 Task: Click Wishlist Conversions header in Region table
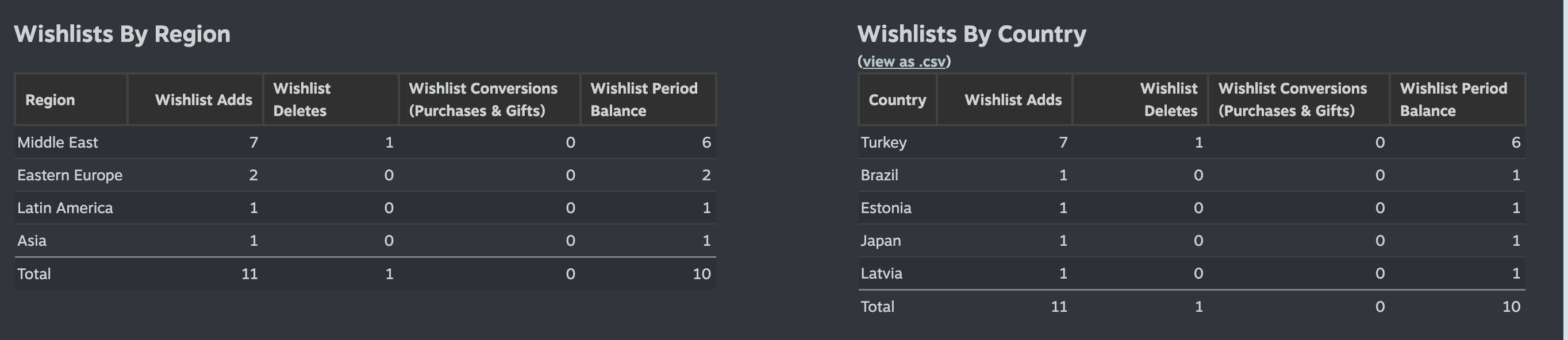(490, 100)
